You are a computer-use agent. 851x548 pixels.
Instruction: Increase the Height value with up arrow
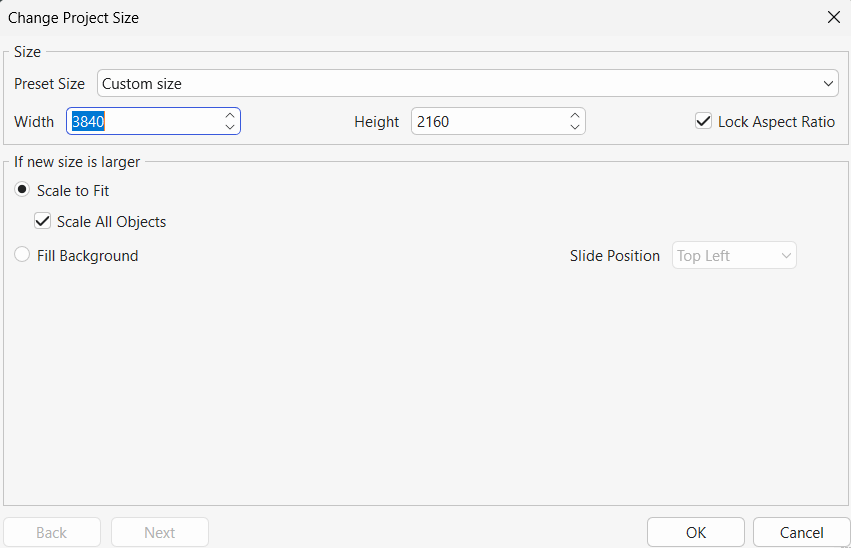coord(575,115)
